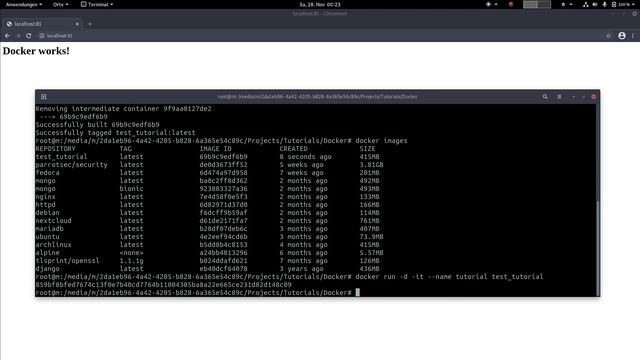640x360 pixels.
Task: Open the Chromium profile avatar
Action: coord(622,36)
